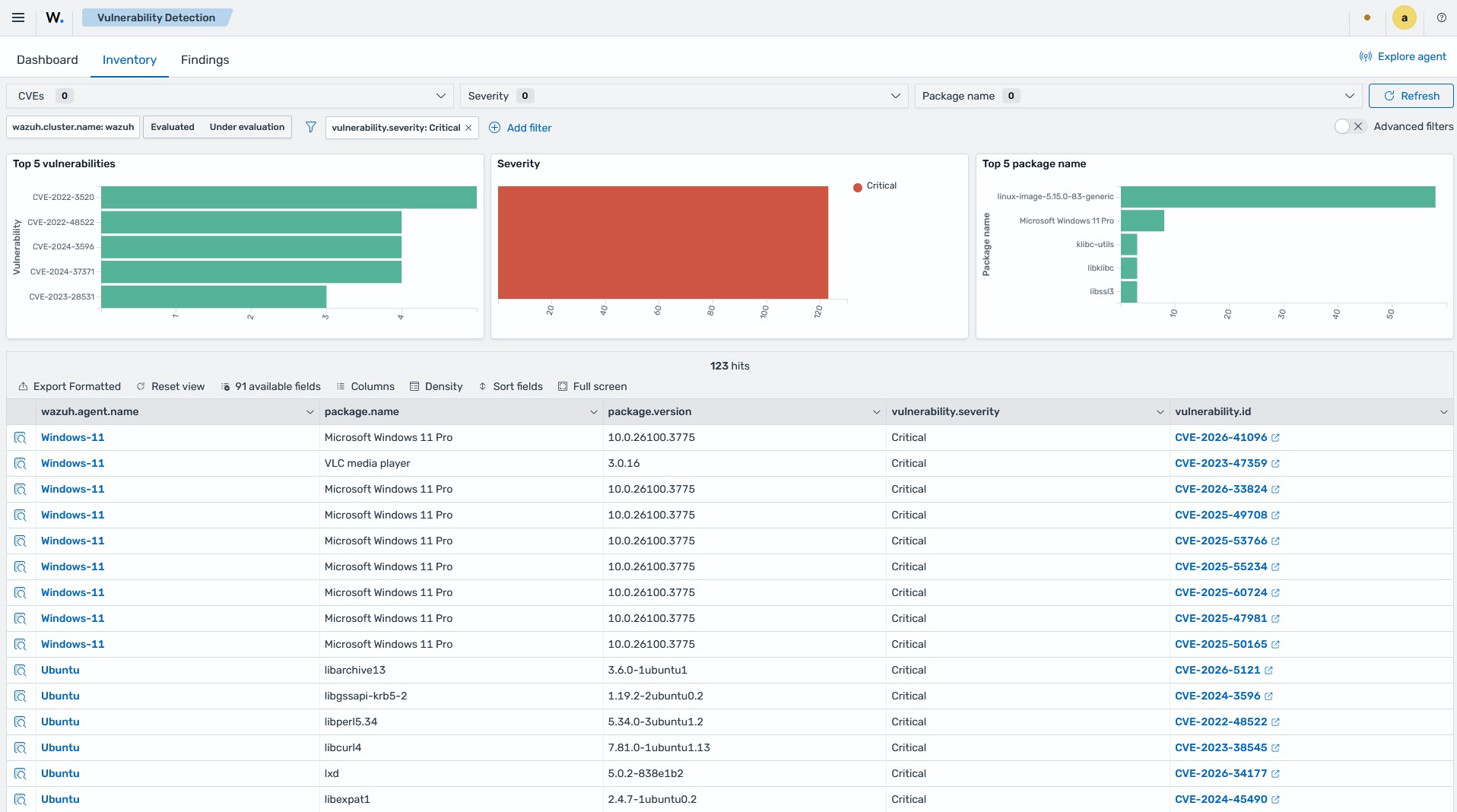1457x812 pixels.
Task: Inspect document for libexpat1 row
Action: click(x=21, y=800)
